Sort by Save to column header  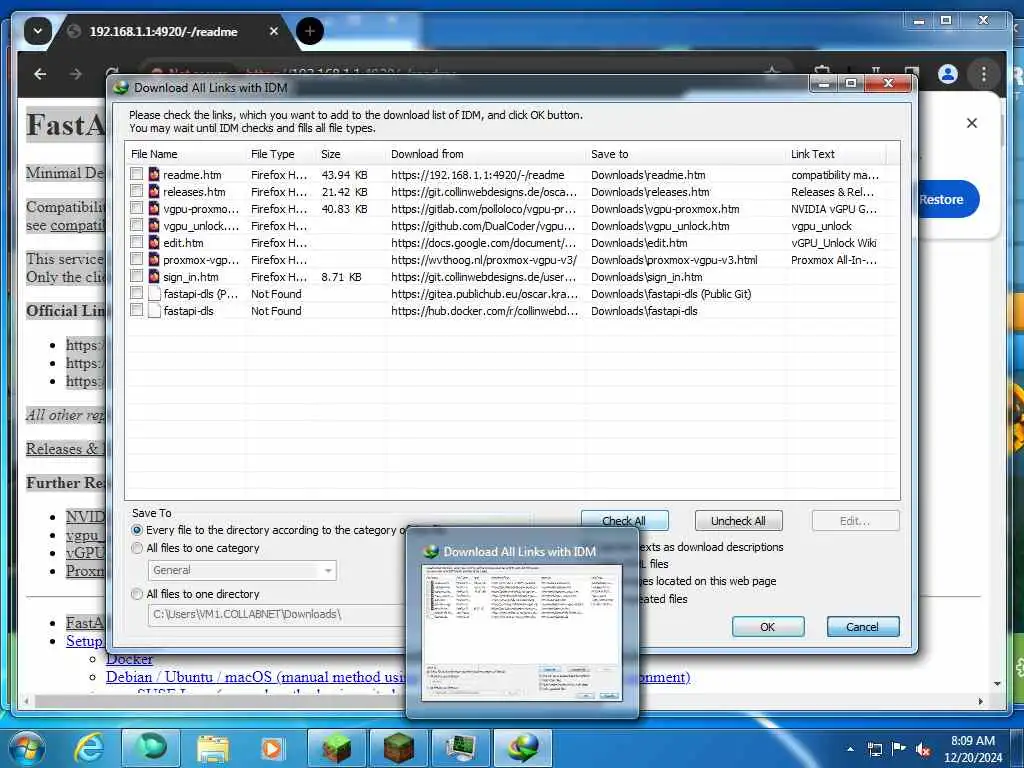point(609,154)
